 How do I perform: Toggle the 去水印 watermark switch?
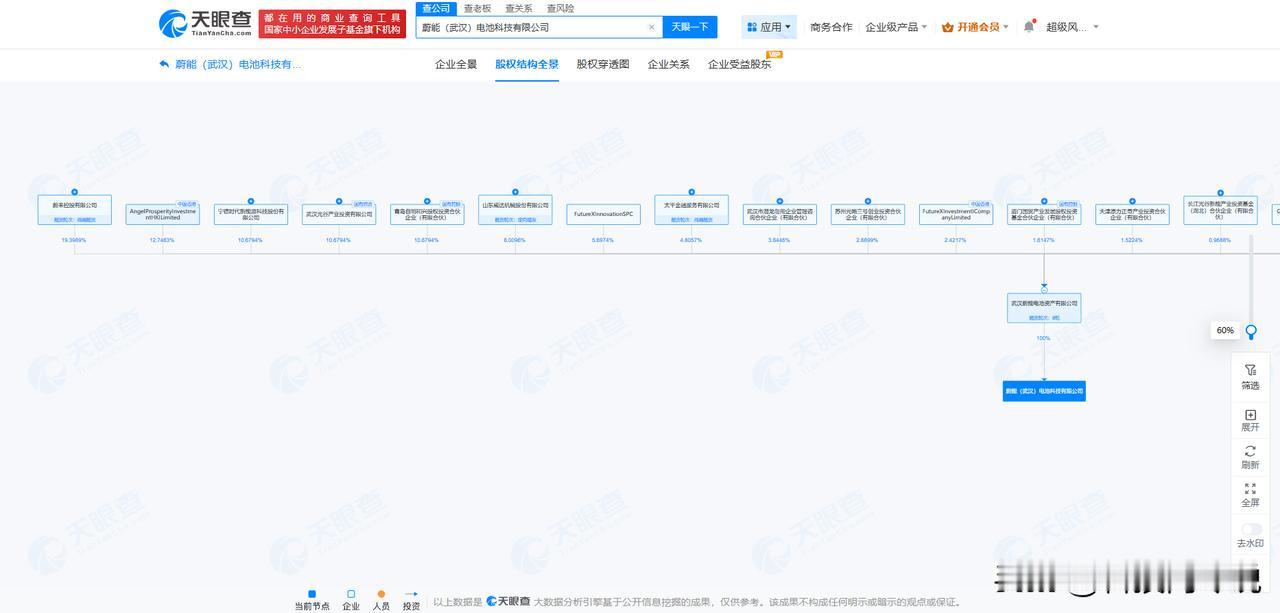[x=1251, y=529]
